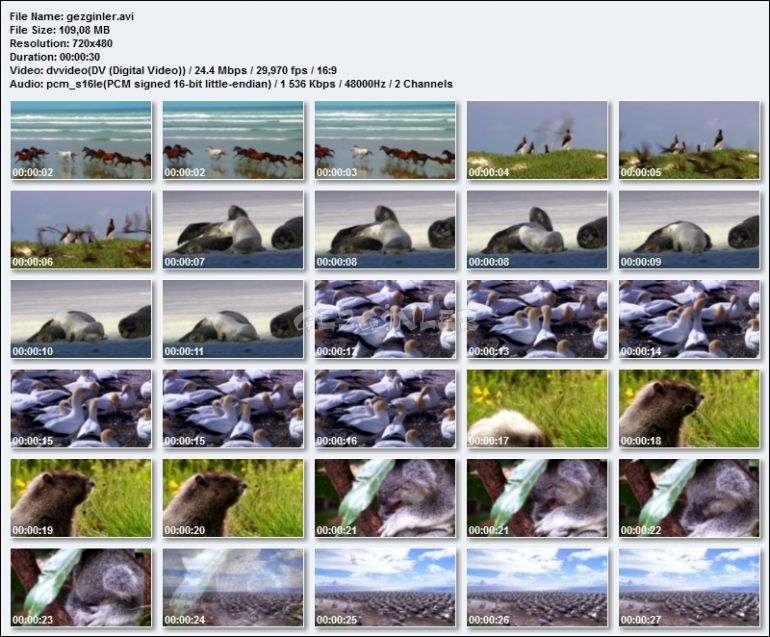Viewport: 770px width, 637px height.
Task: Click the file name text gezginler.avi
Action: pos(100,17)
